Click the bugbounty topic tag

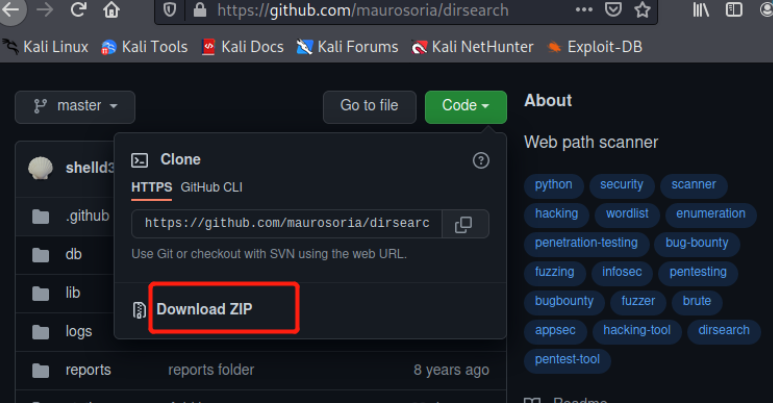point(564,301)
